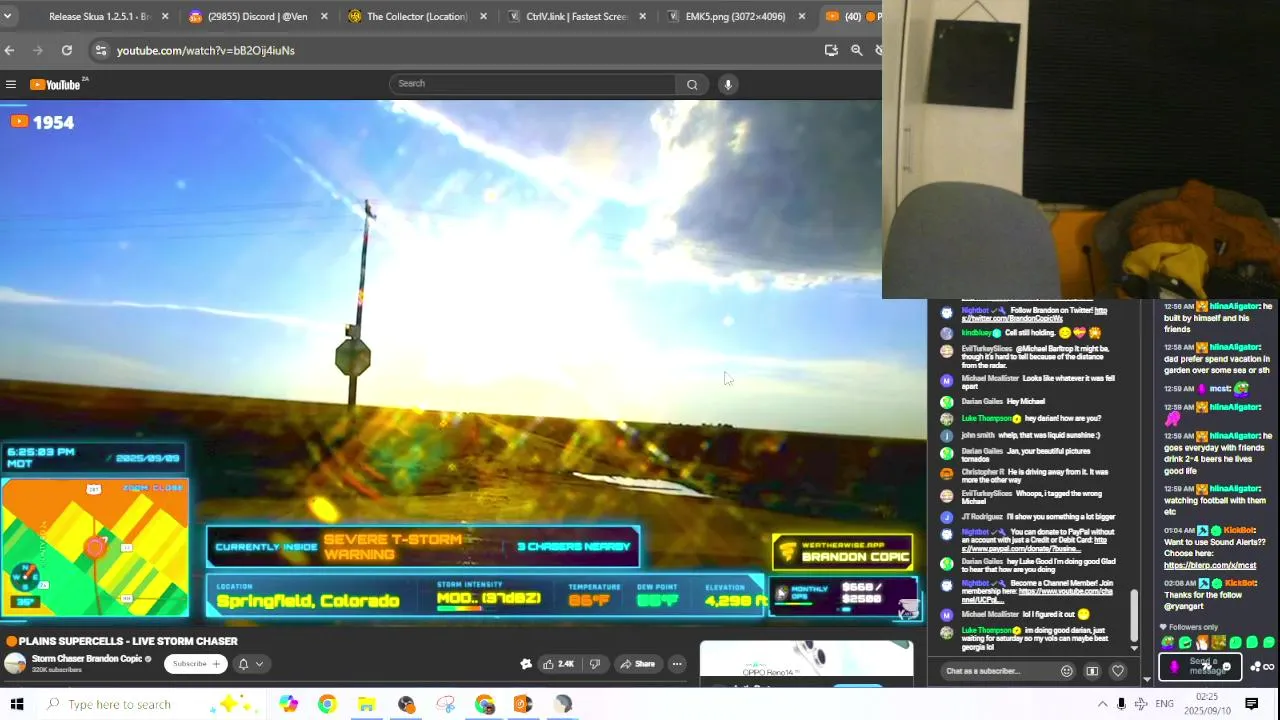This screenshot has width=1280, height=720.
Task: Go to YouTube home via the logo
Action: pos(57,84)
